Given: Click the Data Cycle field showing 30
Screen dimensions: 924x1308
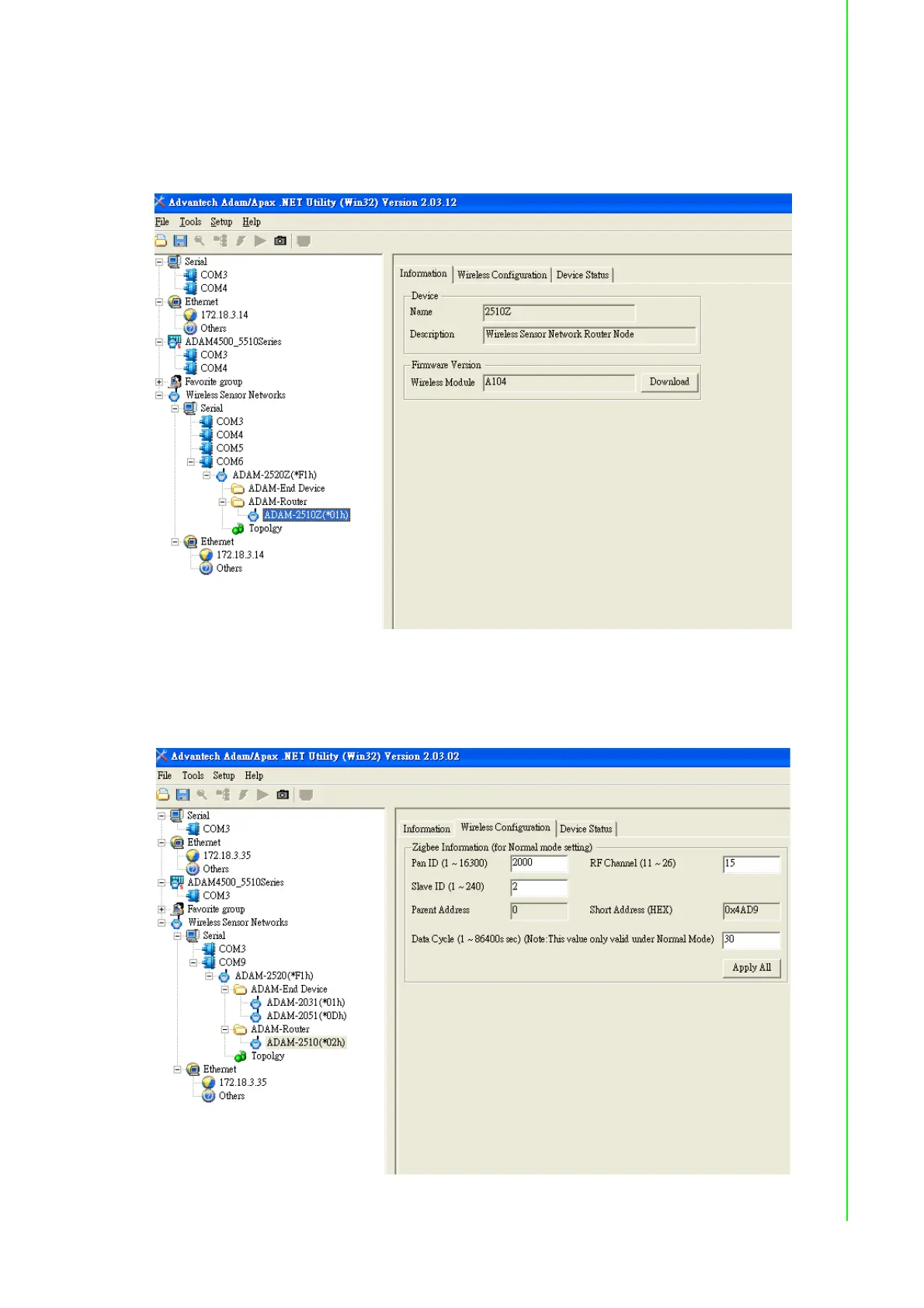Looking at the screenshot, I should click(752, 940).
